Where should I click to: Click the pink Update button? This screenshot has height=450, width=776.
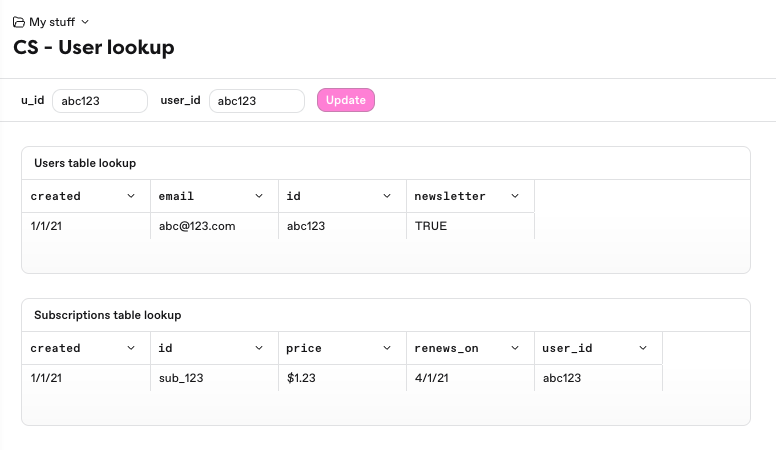(x=346, y=100)
